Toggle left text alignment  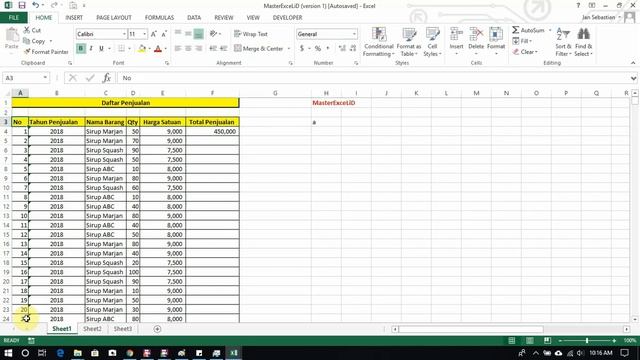178,49
